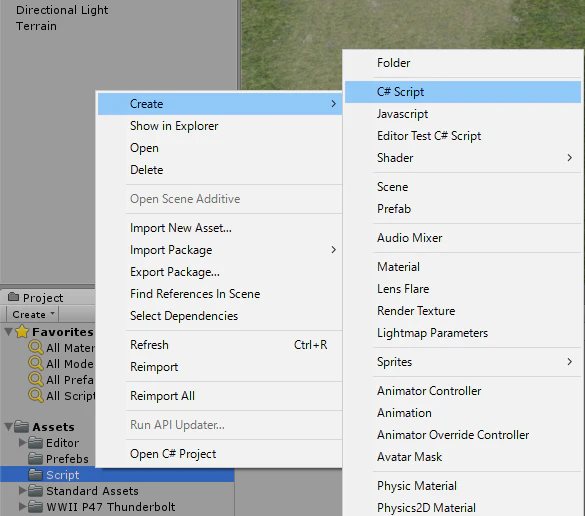585x516 pixels.
Task: Create a new Scene
Action: point(463,187)
